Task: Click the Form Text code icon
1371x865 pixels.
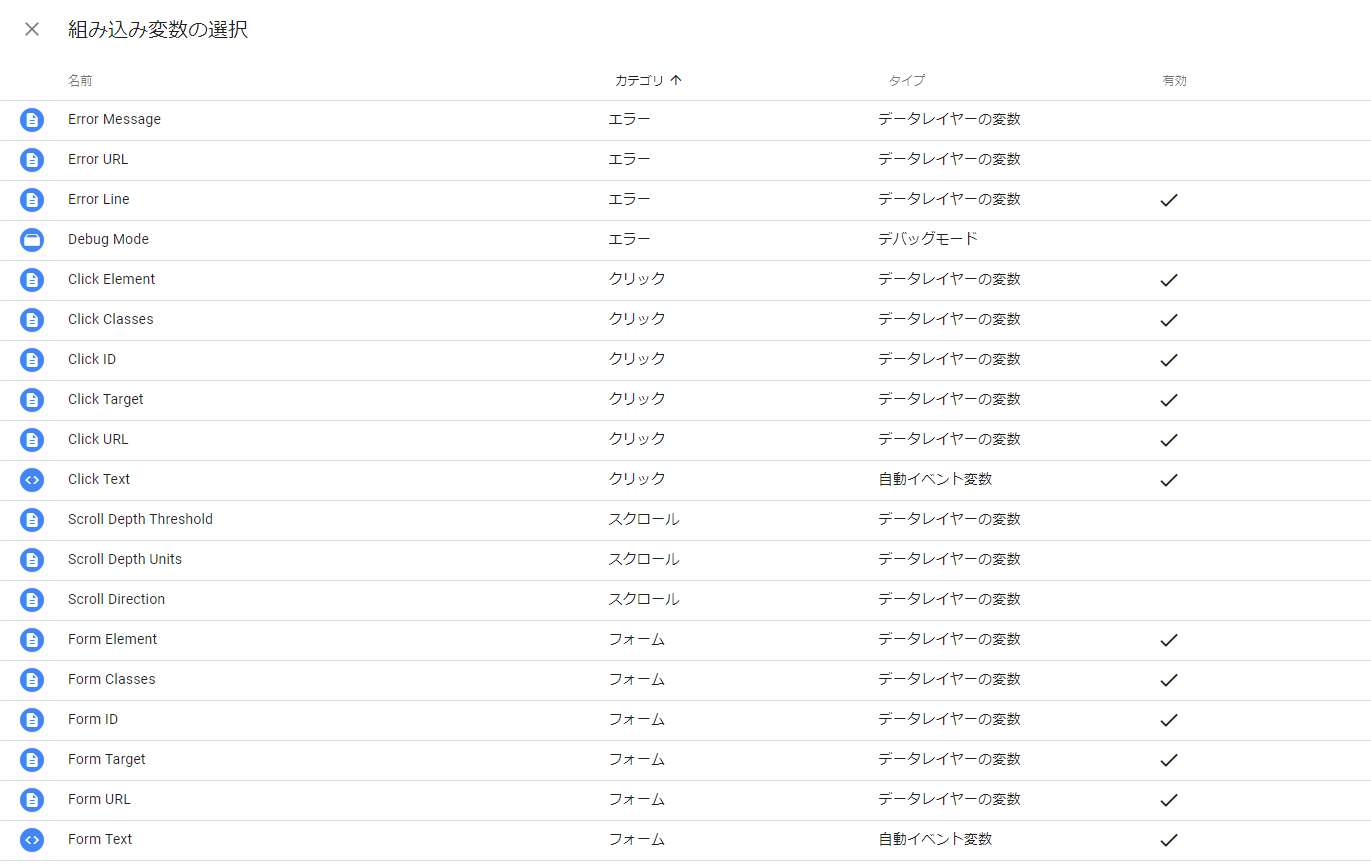Action: pyautogui.click(x=32, y=840)
